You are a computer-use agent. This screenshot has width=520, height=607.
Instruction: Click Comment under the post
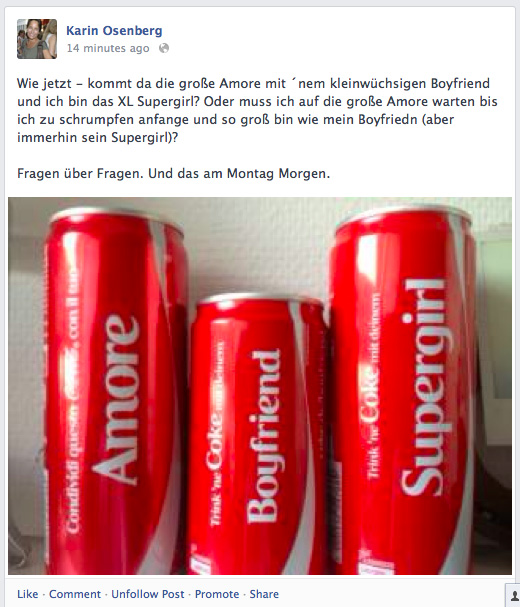click(x=75, y=594)
